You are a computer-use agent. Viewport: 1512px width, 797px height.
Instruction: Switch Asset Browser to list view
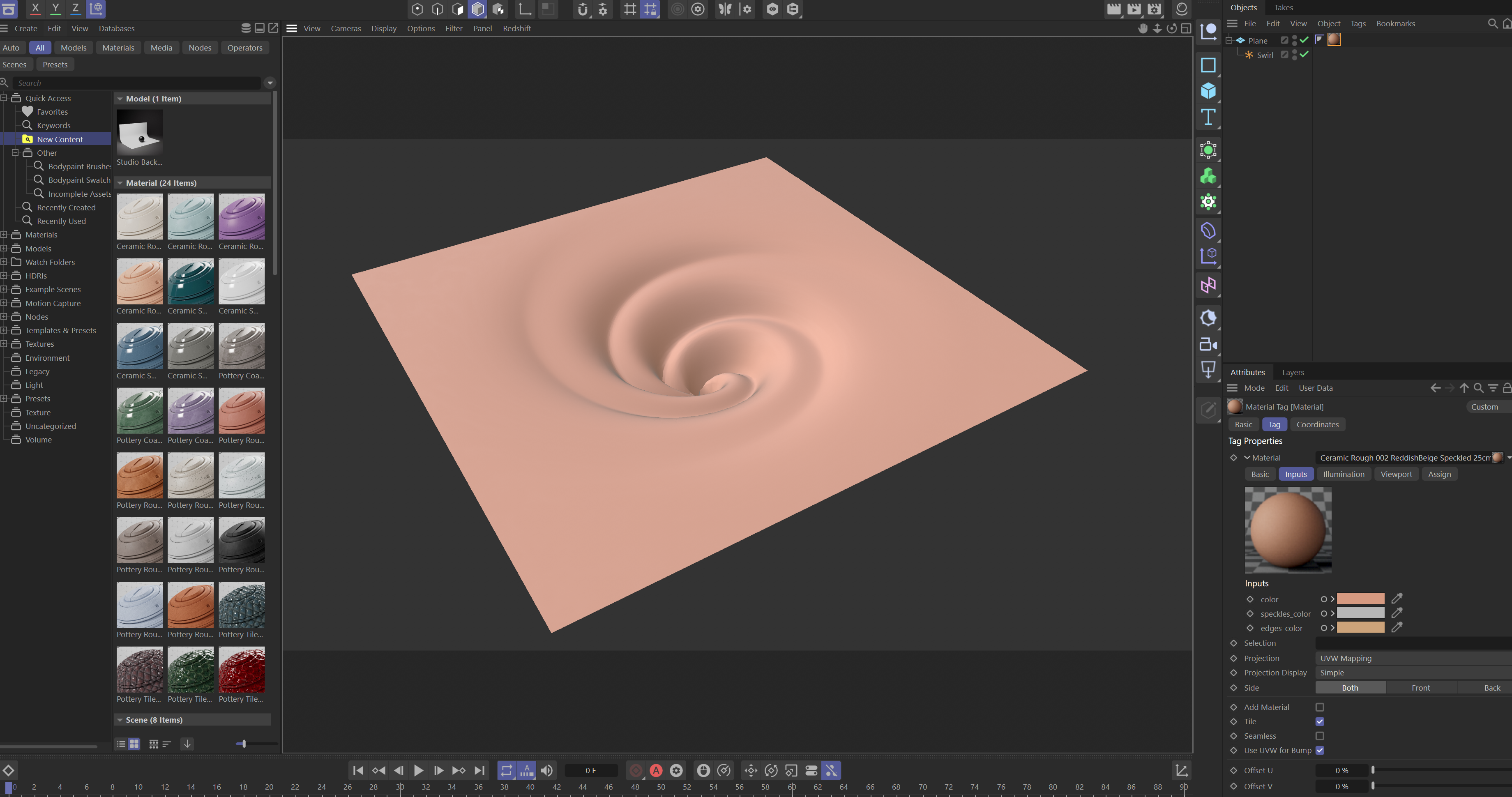pyautogui.click(x=121, y=744)
